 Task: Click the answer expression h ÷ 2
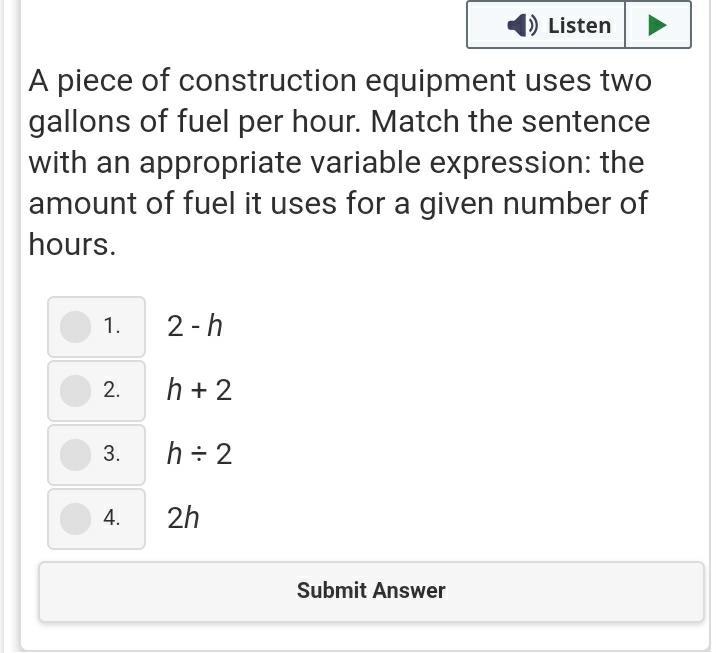pos(199,454)
